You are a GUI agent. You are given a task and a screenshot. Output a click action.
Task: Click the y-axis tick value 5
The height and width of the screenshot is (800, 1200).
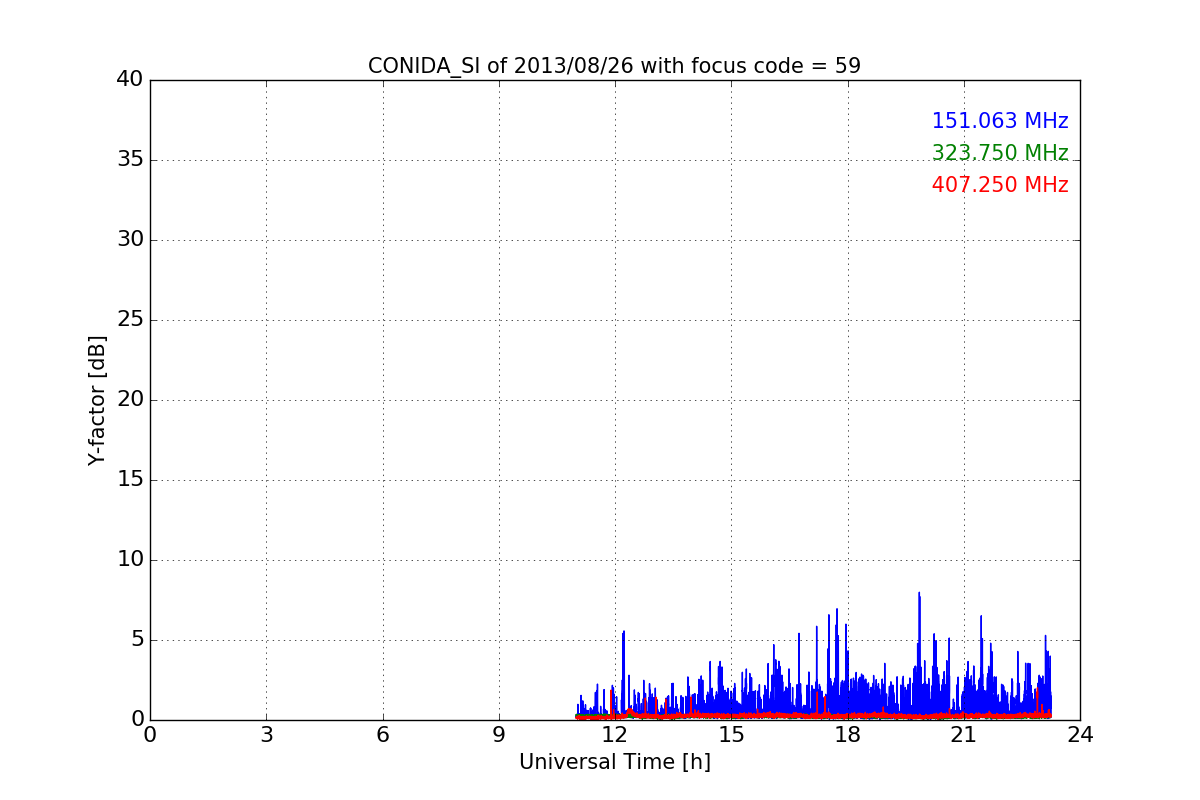[137, 640]
